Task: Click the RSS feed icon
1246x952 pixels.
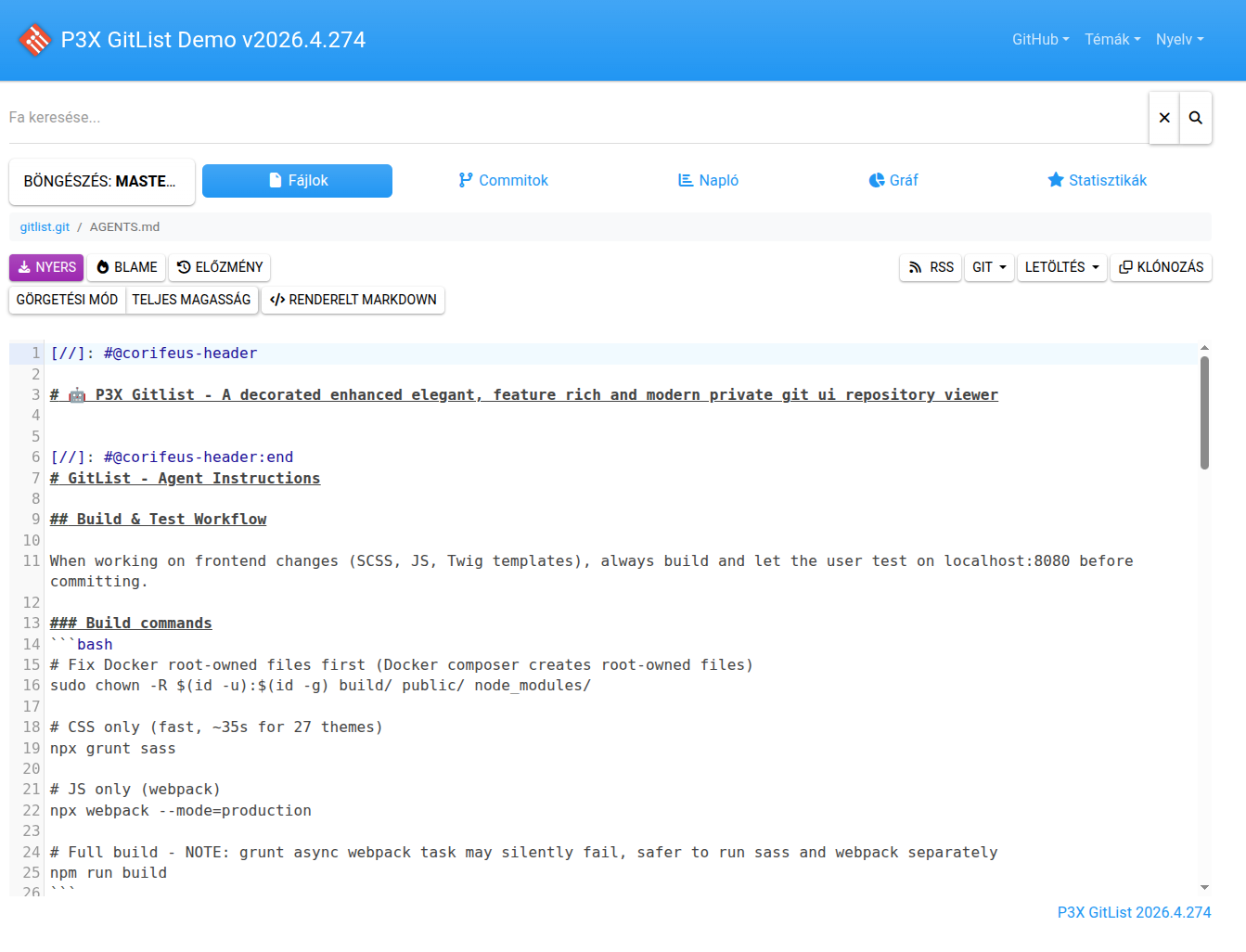Action: [x=915, y=267]
